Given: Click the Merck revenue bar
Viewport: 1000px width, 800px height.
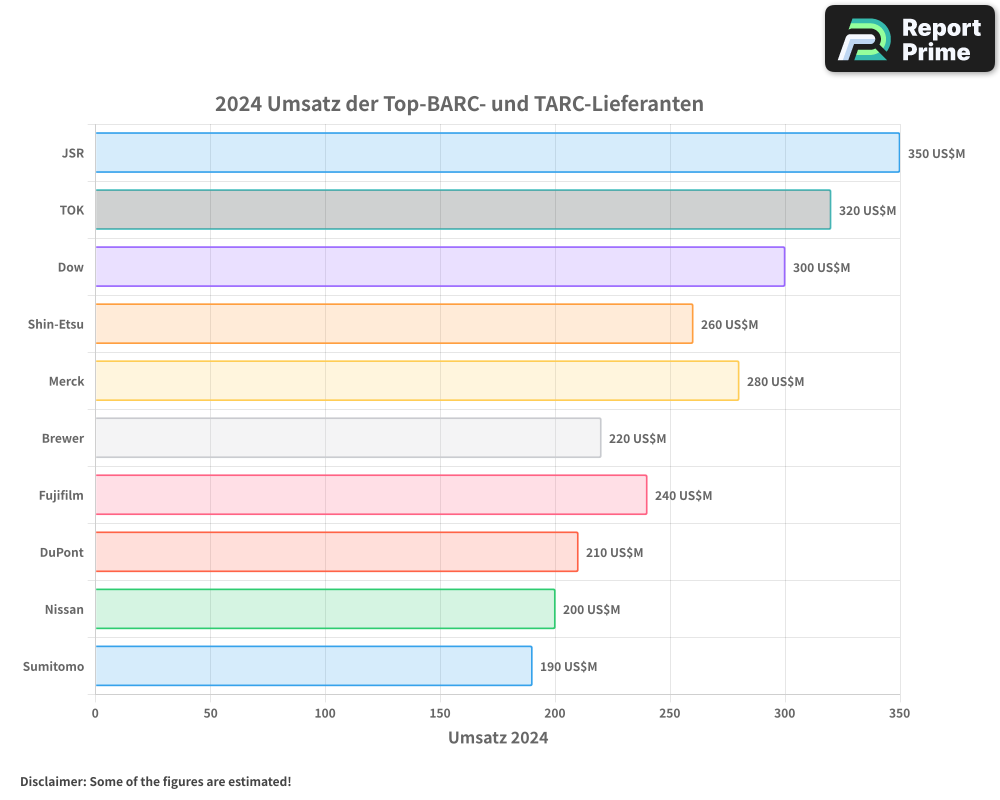Looking at the screenshot, I should pos(416,381).
